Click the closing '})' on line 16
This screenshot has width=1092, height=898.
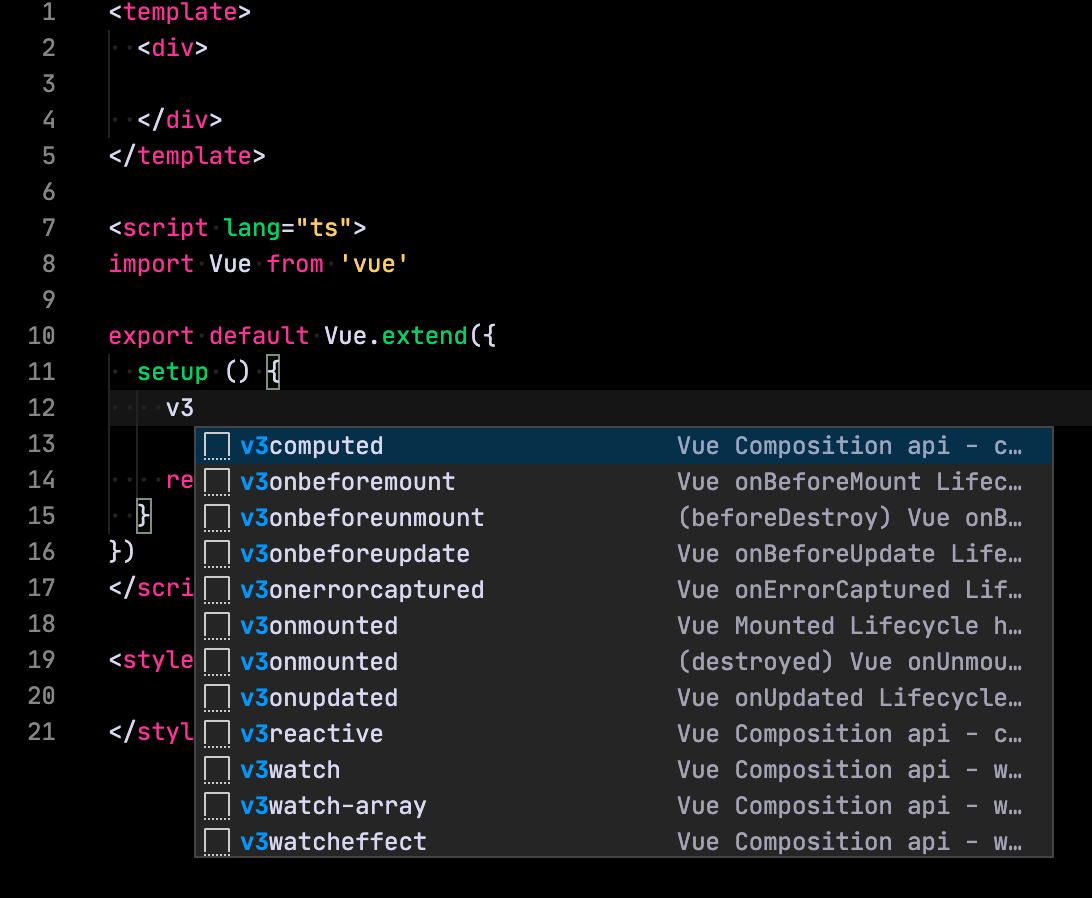123,552
